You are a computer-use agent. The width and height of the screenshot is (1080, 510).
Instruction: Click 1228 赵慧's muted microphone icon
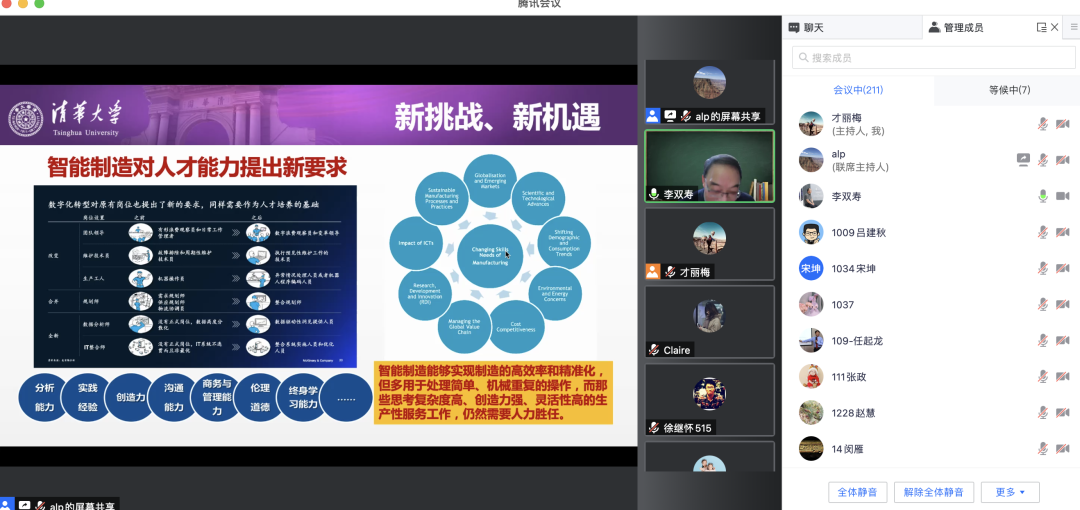[1043, 413]
